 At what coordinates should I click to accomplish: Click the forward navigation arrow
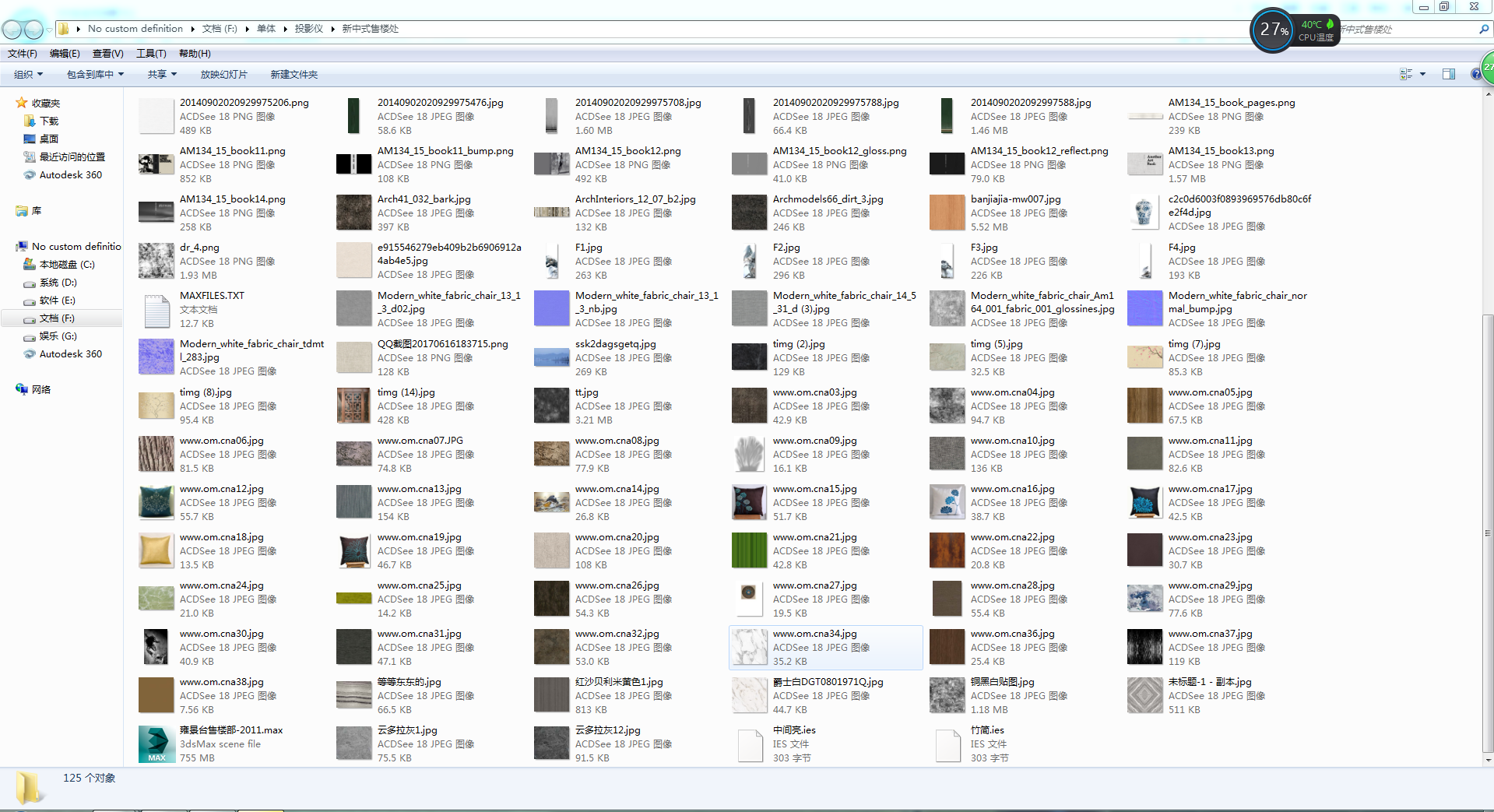point(33,30)
